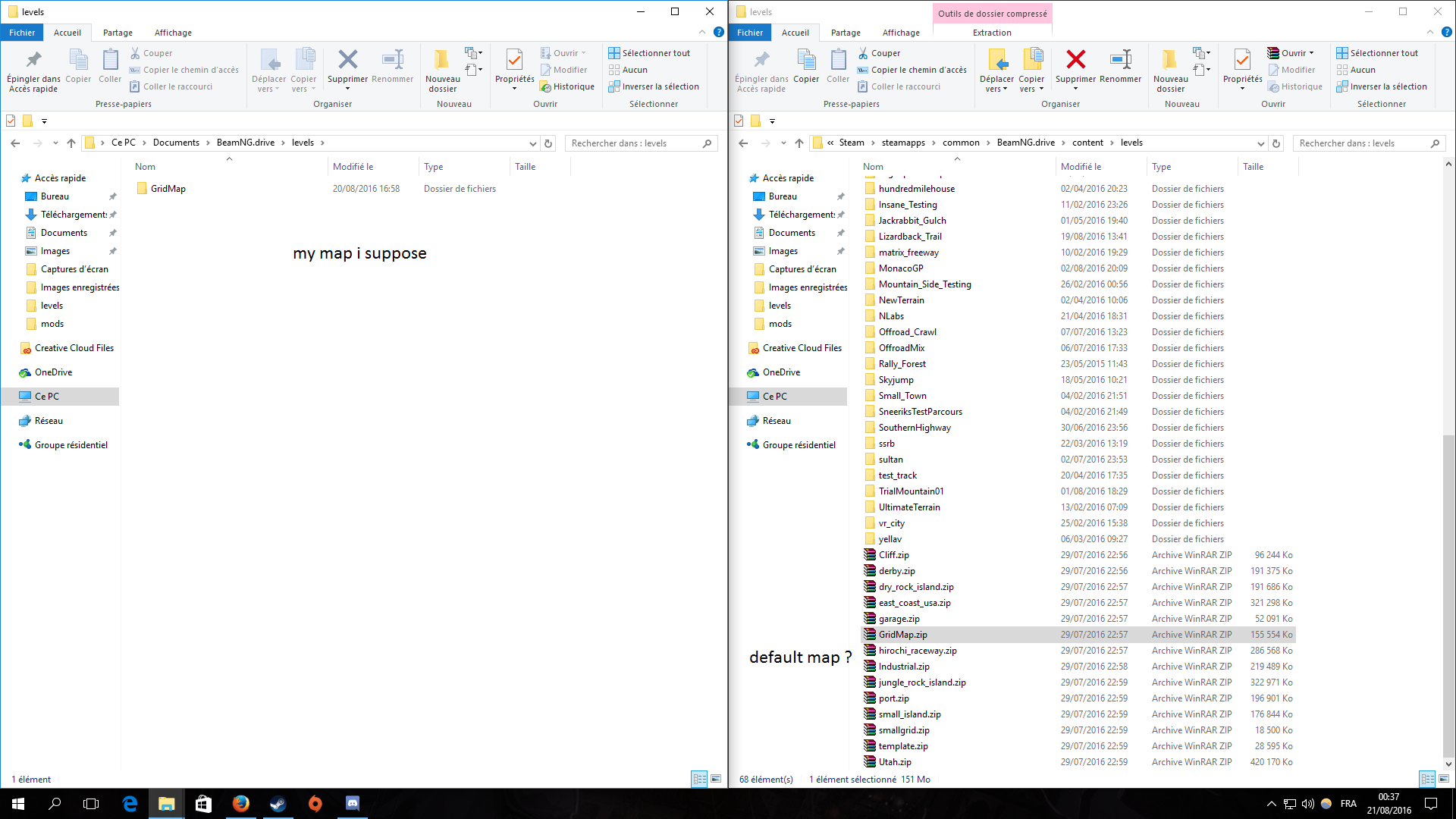
Task: Select Utah.zip in right window
Action: pos(1078,762)
